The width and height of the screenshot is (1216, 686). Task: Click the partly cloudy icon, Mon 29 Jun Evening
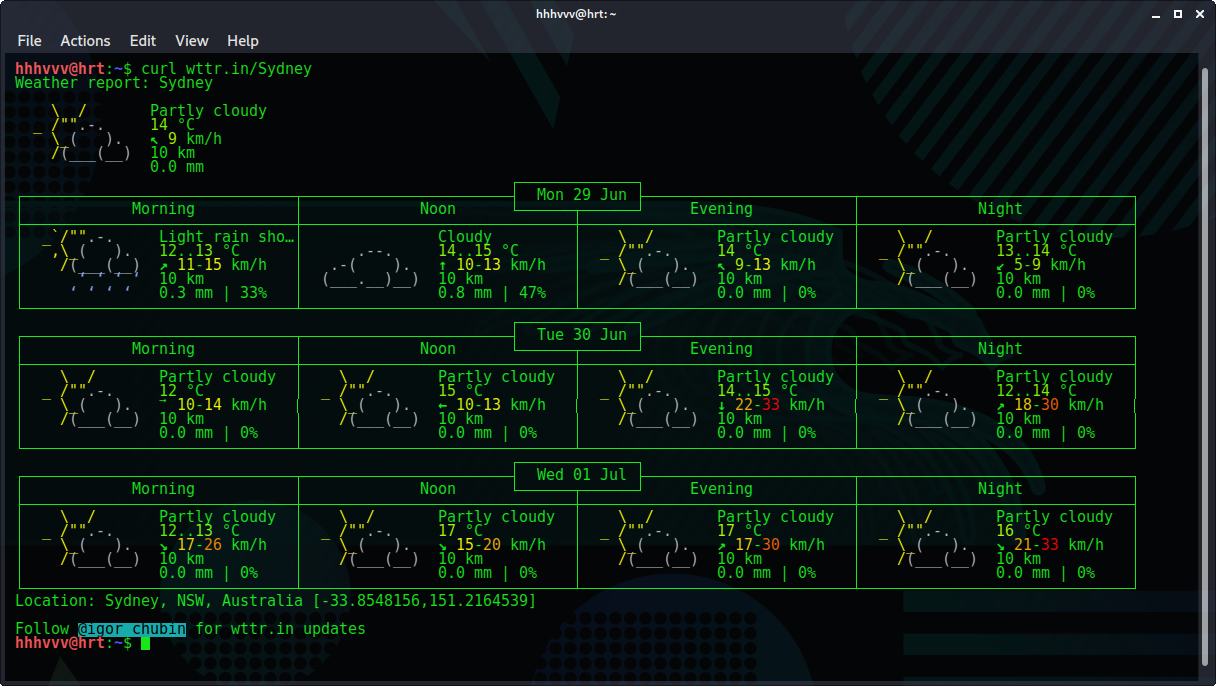coord(650,258)
